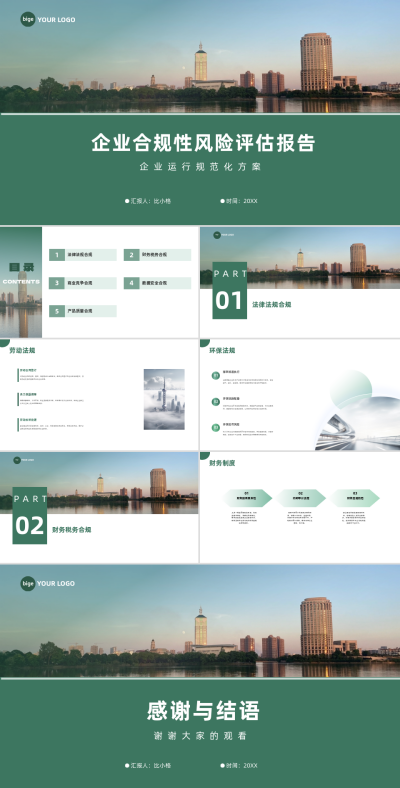Click the small logo on PART 01 slide

[x=217, y=235]
